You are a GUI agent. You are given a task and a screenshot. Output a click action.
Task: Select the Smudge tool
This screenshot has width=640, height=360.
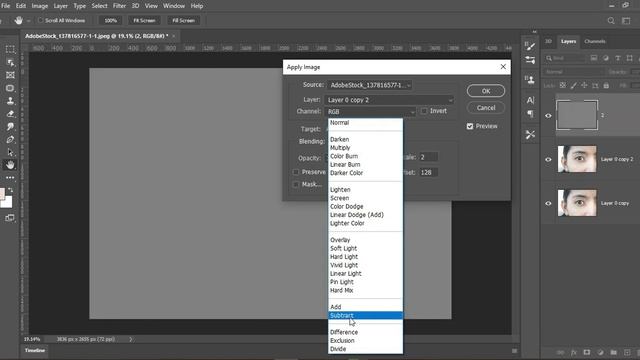[10, 127]
